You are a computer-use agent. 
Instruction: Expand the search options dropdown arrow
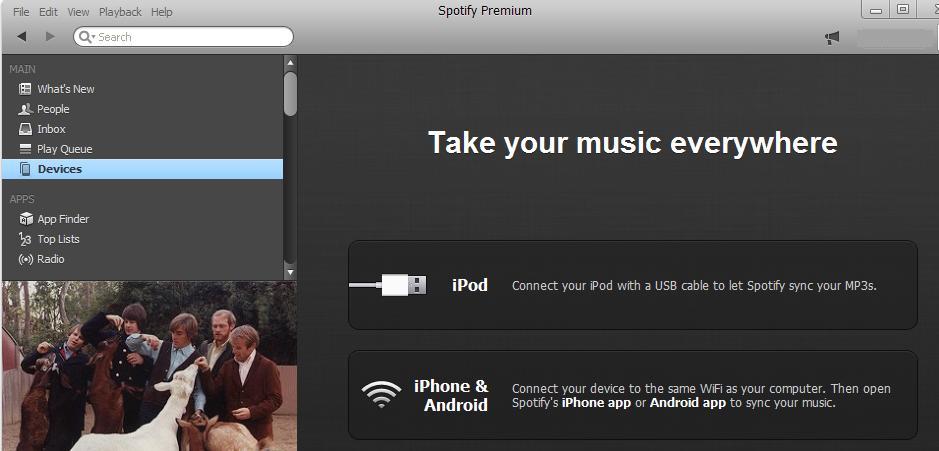click(94, 37)
